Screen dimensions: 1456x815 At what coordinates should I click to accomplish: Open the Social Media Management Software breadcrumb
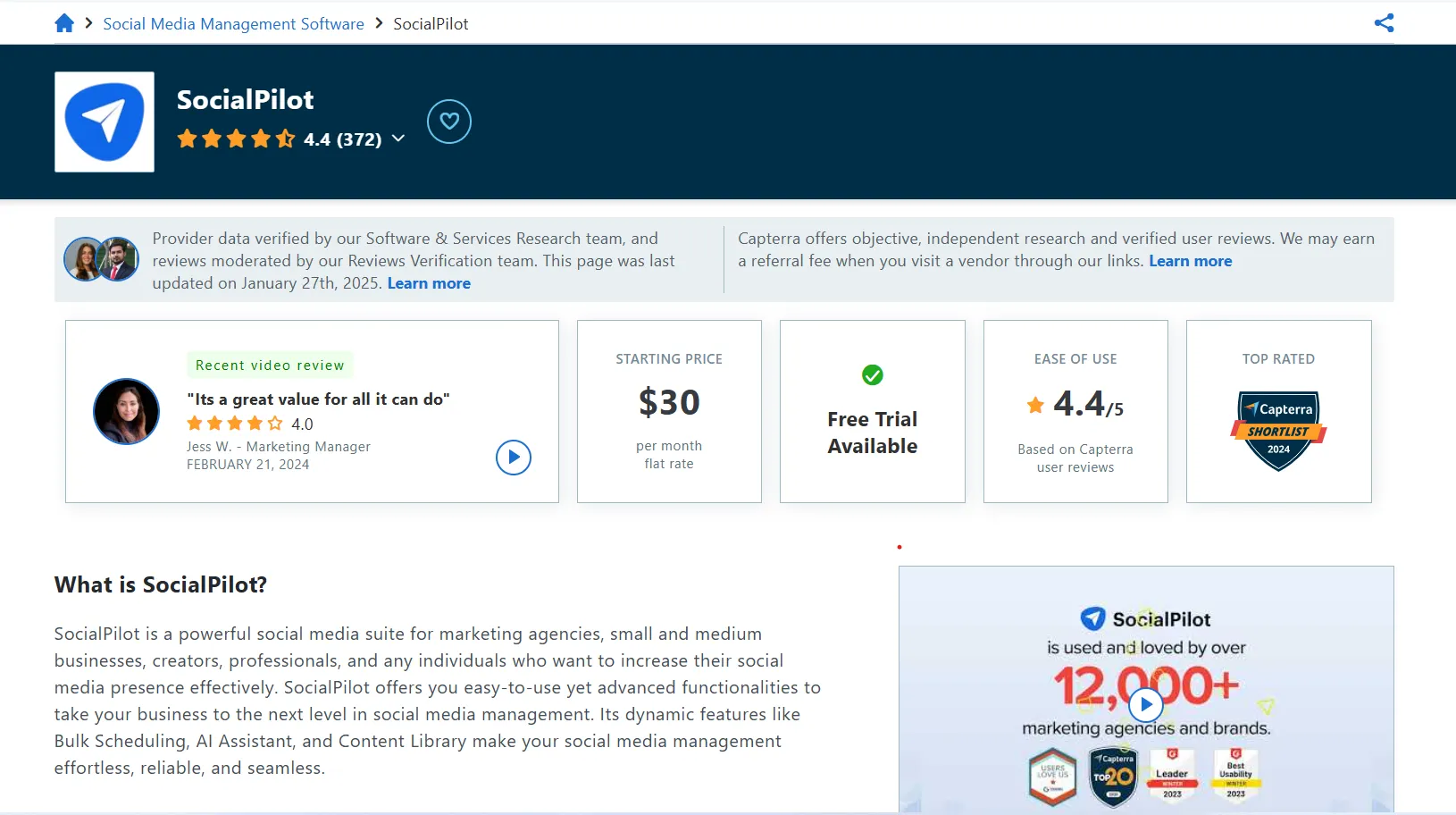(x=233, y=23)
